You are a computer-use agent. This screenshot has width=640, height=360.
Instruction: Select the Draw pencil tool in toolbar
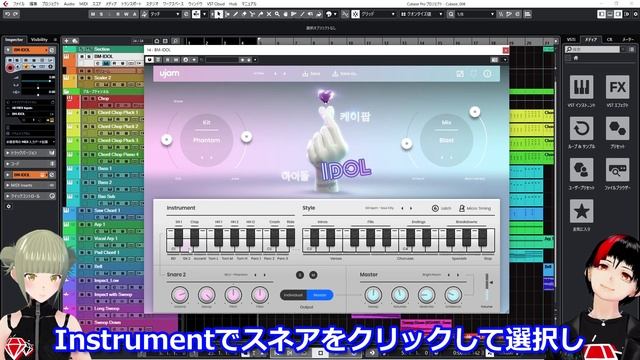(236, 14)
